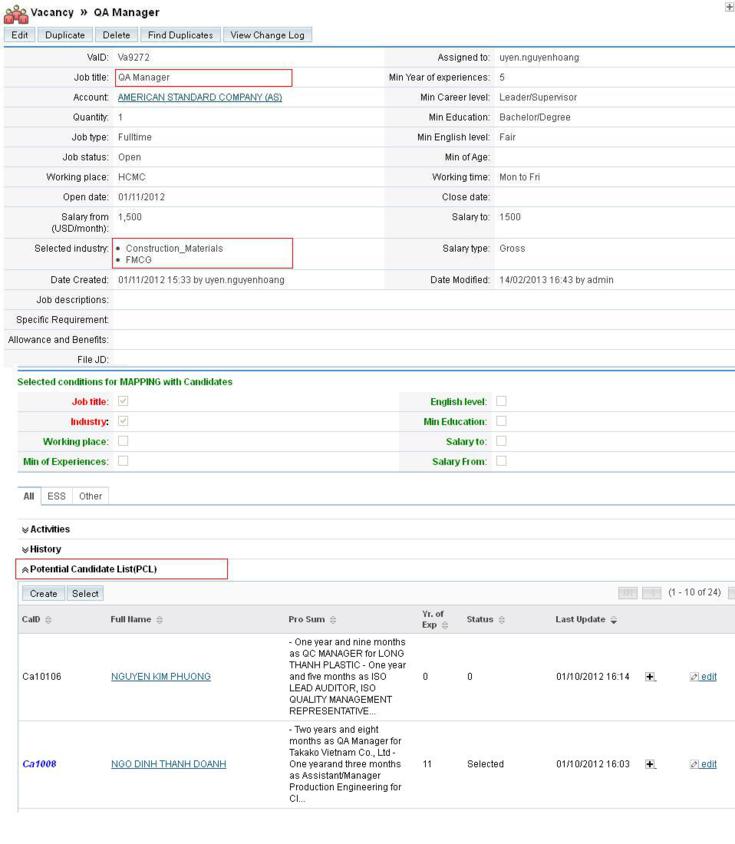The height and width of the screenshot is (844, 735).
Task: Open NGO DINH THANH DOANH candidate link
Action: click(169, 764)
